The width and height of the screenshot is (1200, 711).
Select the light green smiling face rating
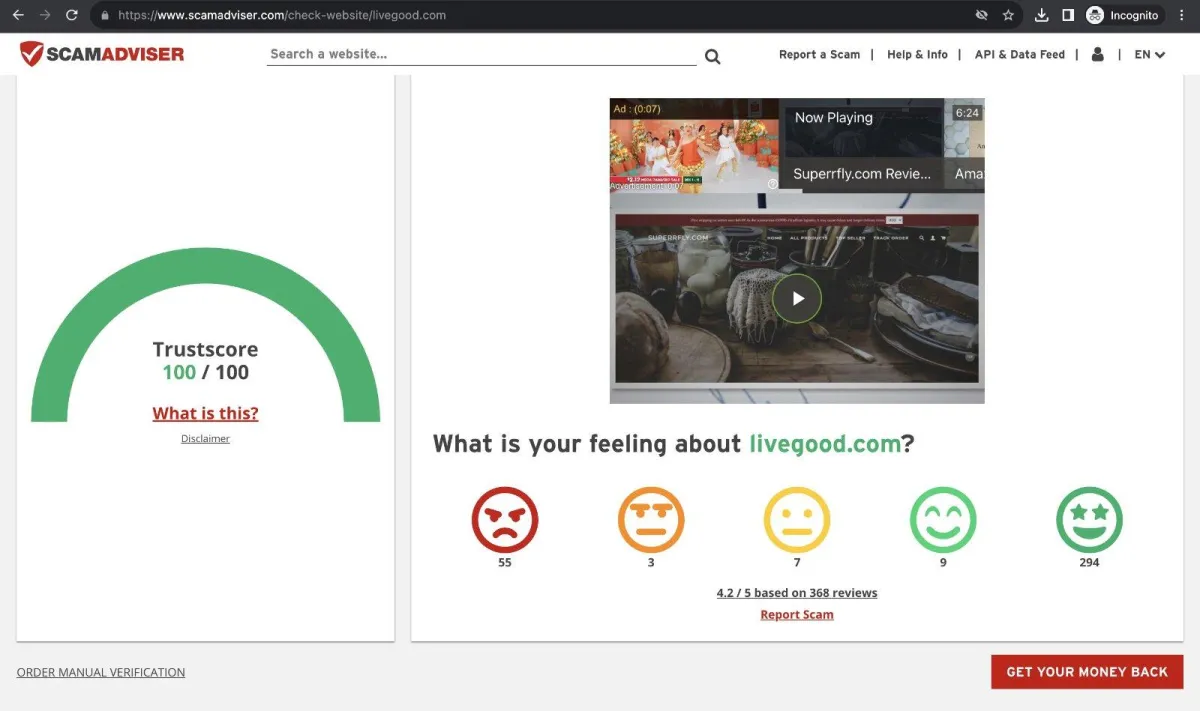tap(943, 520)
